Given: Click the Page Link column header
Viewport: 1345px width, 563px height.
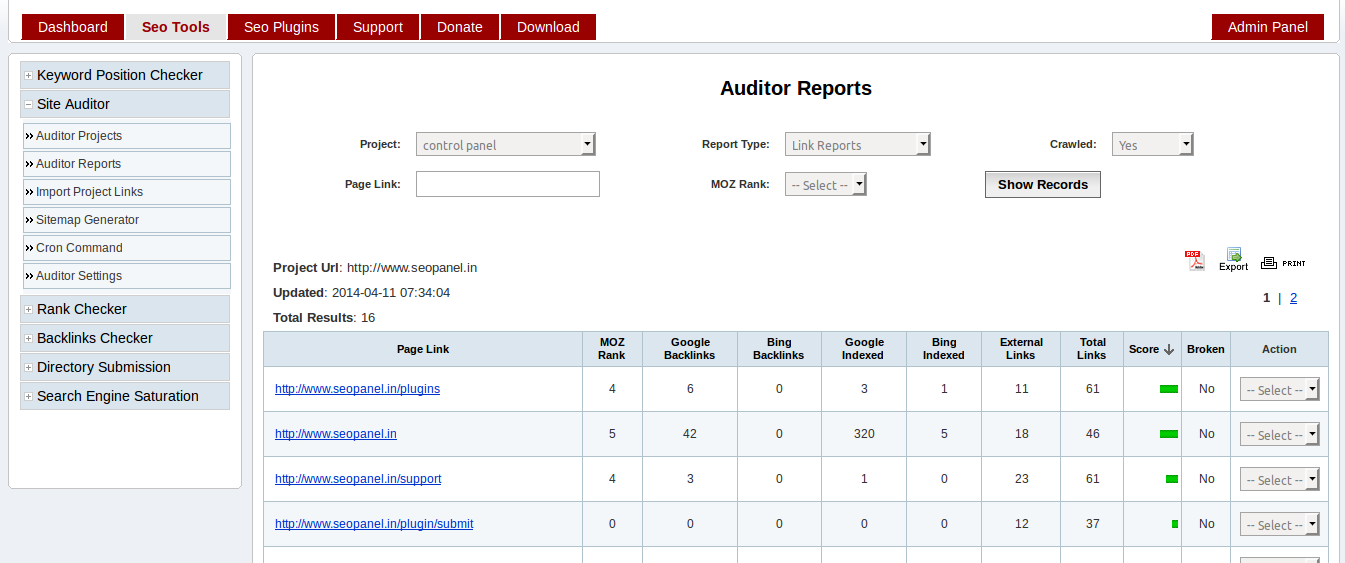Looking at the screenshot, I should (x=423, y=349).
